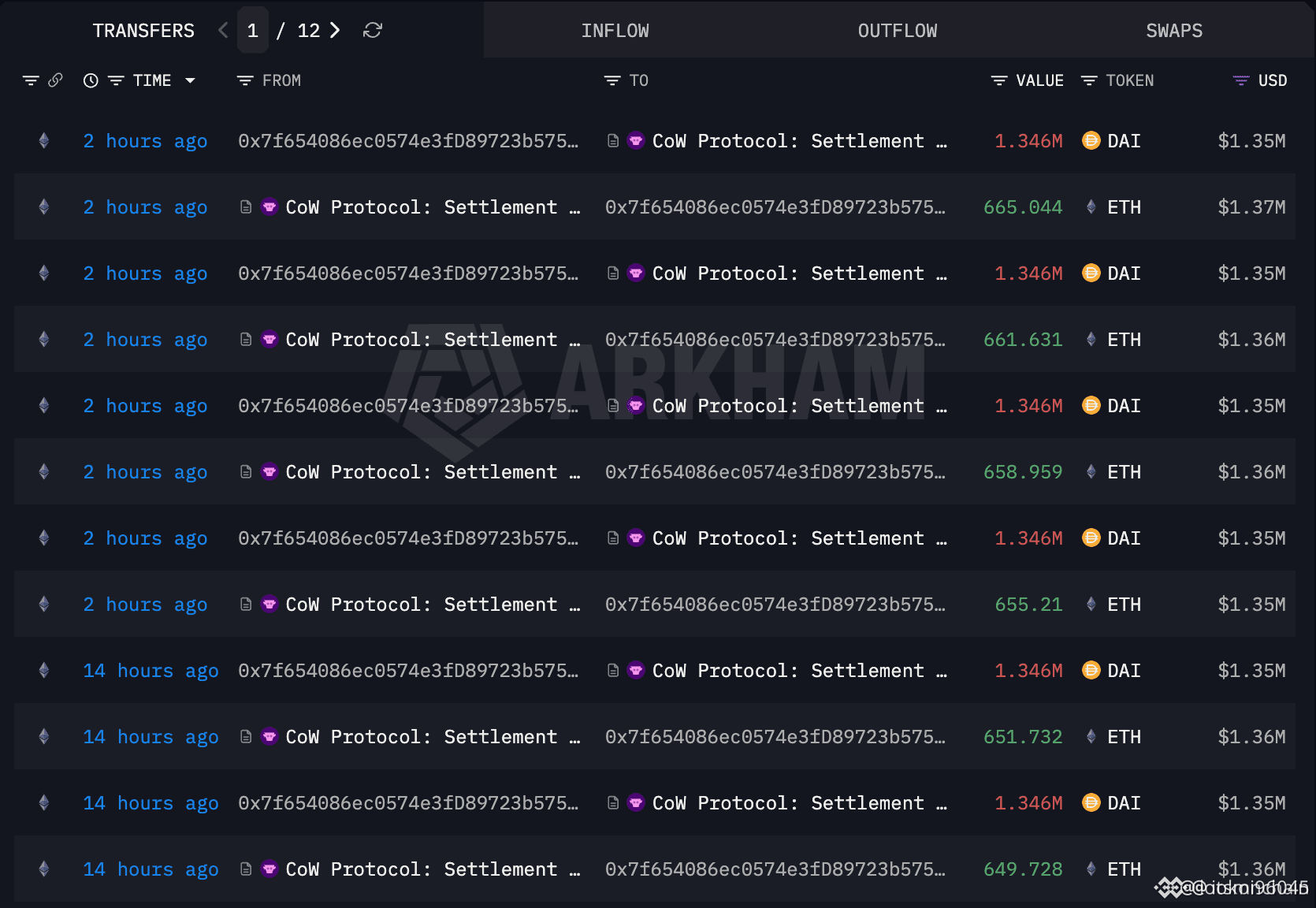The width and height of the screenshot is (1316, 908).
Task: Click the FROM column header label
Action: click(281, 80)
